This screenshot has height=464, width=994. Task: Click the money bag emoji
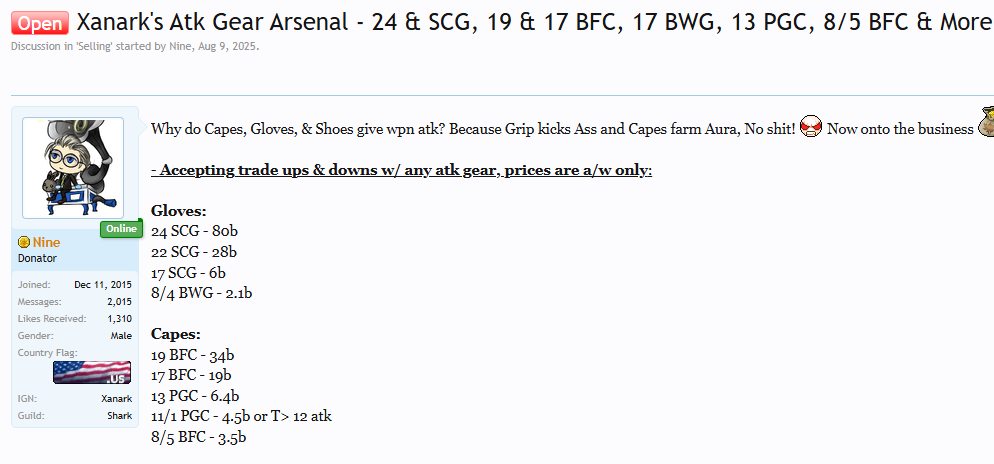[985, 124]
